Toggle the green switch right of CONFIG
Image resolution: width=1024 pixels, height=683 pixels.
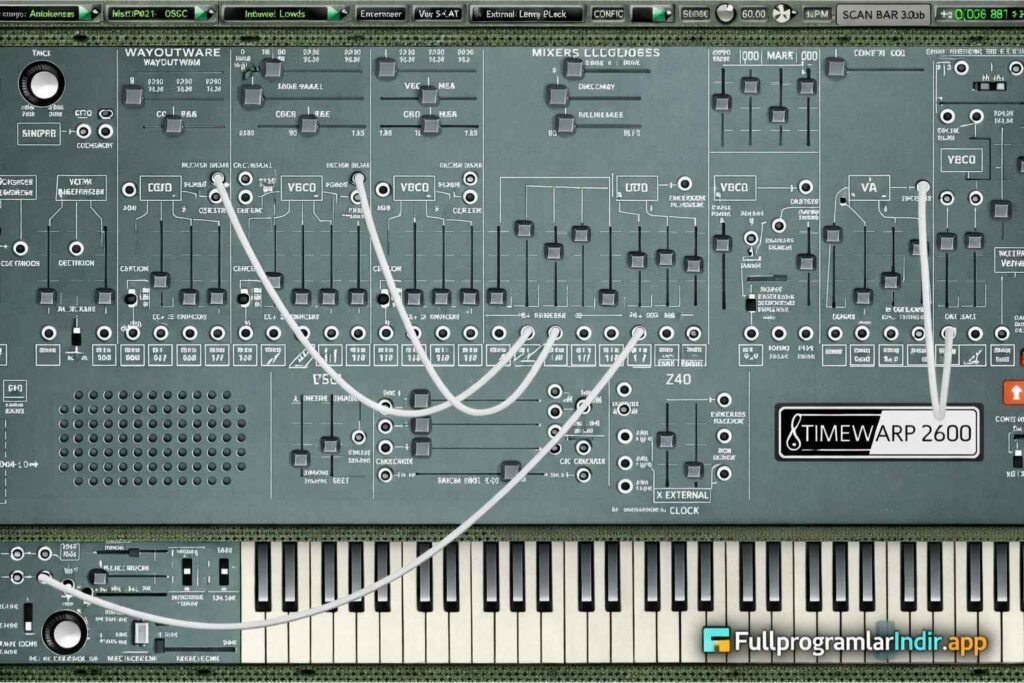click(x=652, y=14)
